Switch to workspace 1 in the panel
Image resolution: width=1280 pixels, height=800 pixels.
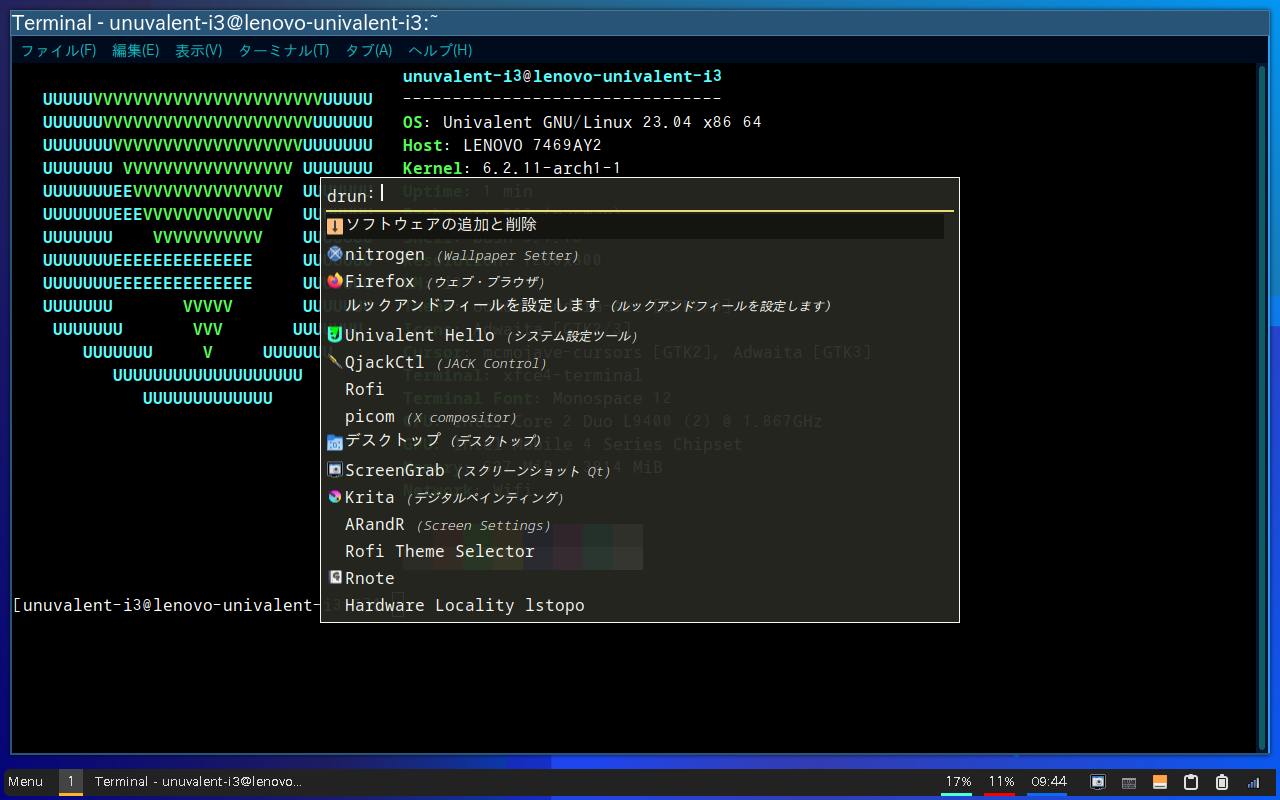[x=71, y=782]
